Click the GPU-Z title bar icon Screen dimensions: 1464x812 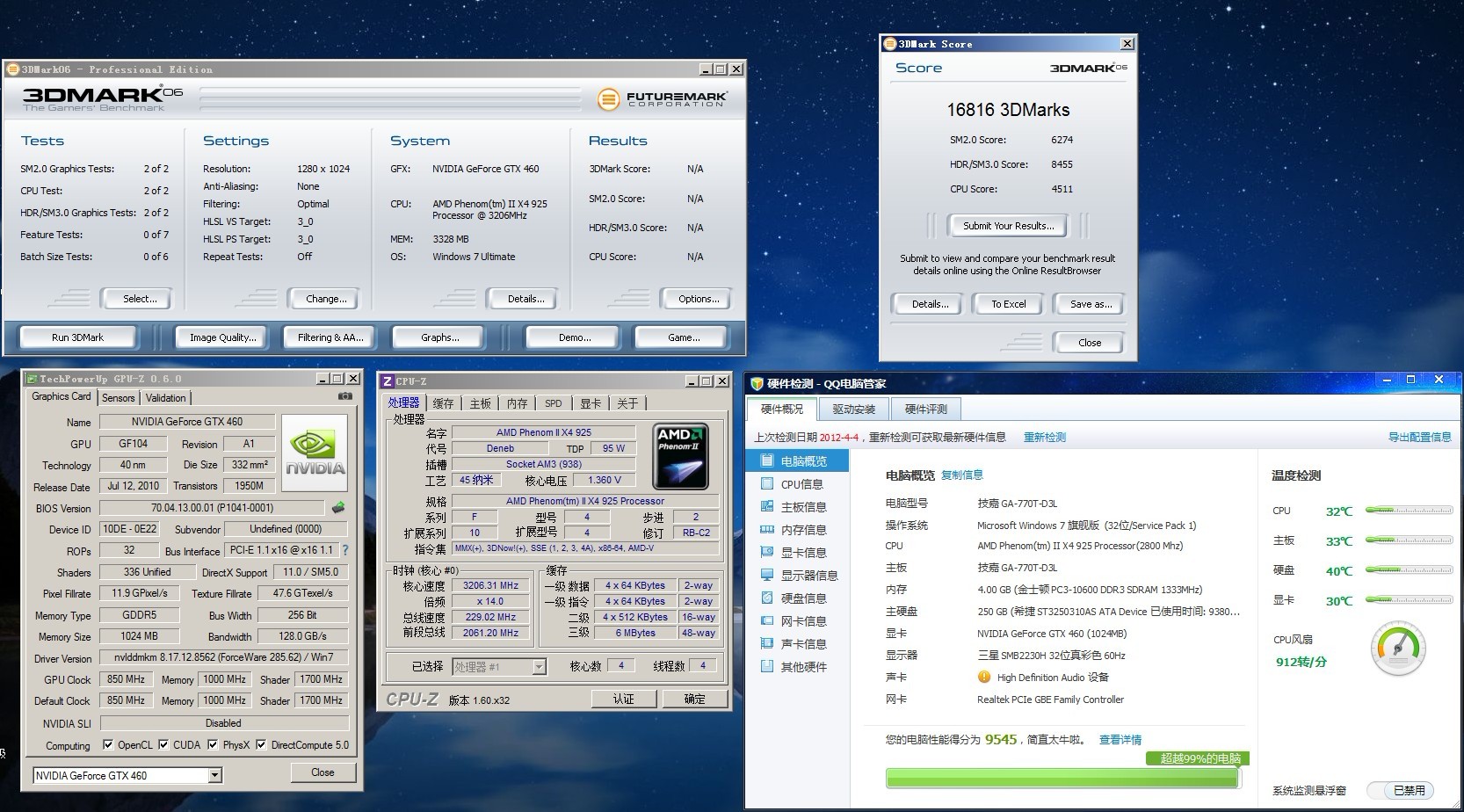[x=31, y=378]
